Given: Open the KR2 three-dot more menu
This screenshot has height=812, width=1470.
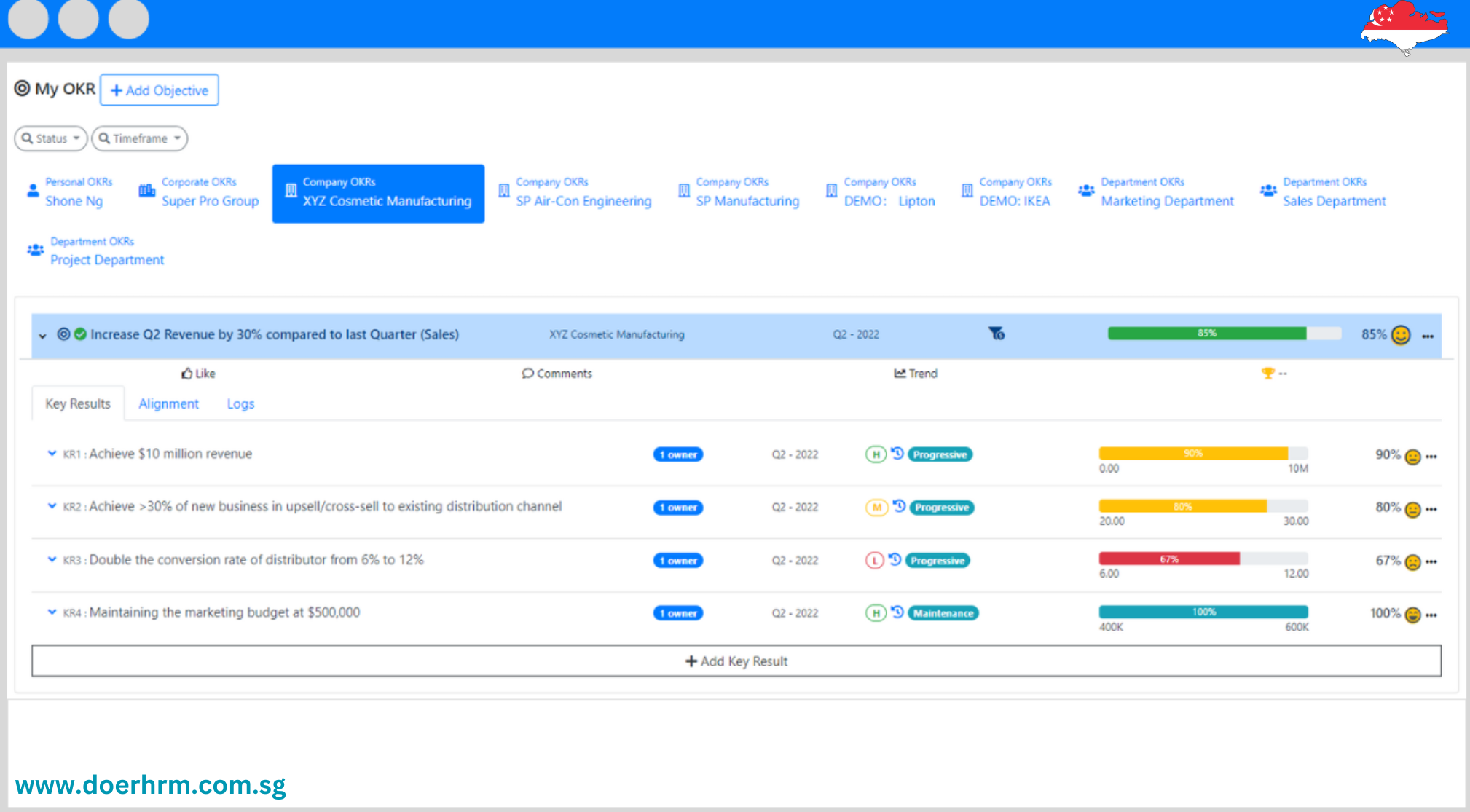Looking at the screenshot, I should tap(1431, 509).
